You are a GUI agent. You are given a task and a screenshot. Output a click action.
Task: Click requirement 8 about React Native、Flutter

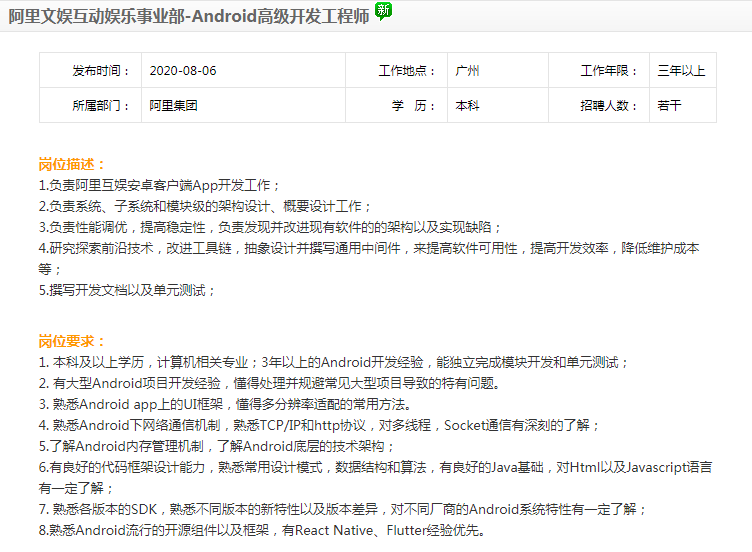[x=262, y=530]
